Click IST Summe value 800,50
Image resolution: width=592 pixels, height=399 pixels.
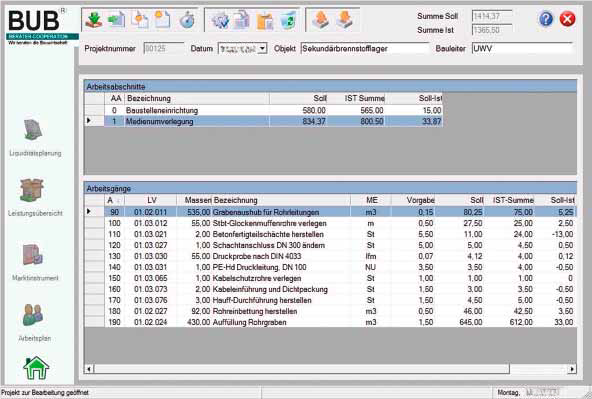372,122
